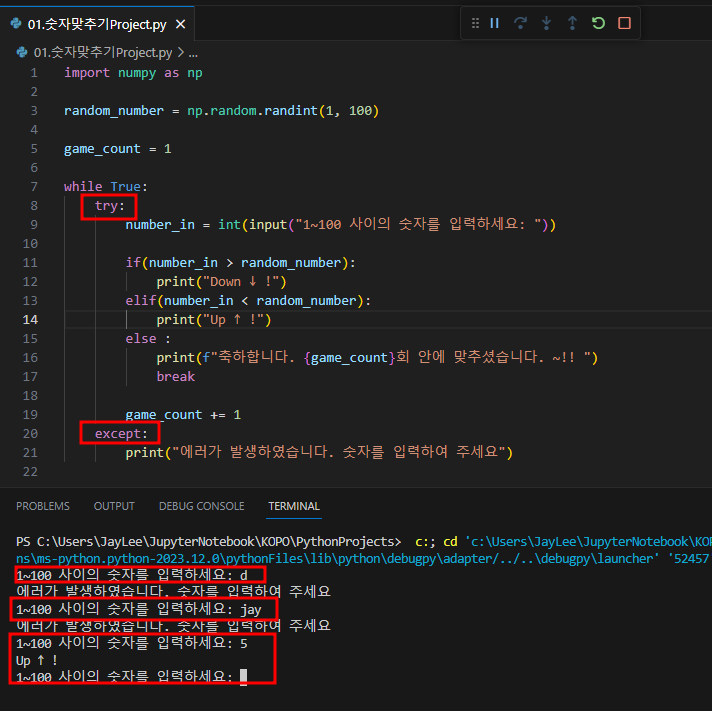Click the terminal line ending with 'jay'
The width and height of the screenshot is (712, 711).
point(139,609)
